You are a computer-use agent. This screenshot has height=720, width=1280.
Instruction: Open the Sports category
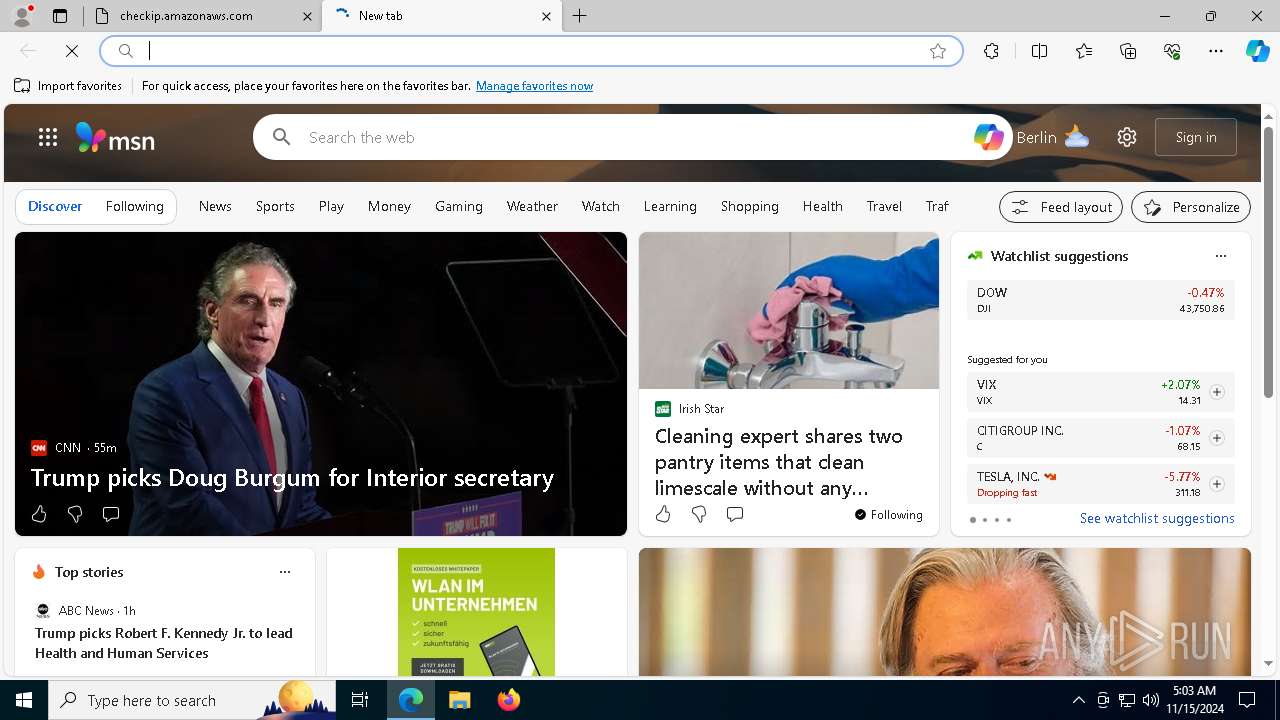[x=275, y=206]
